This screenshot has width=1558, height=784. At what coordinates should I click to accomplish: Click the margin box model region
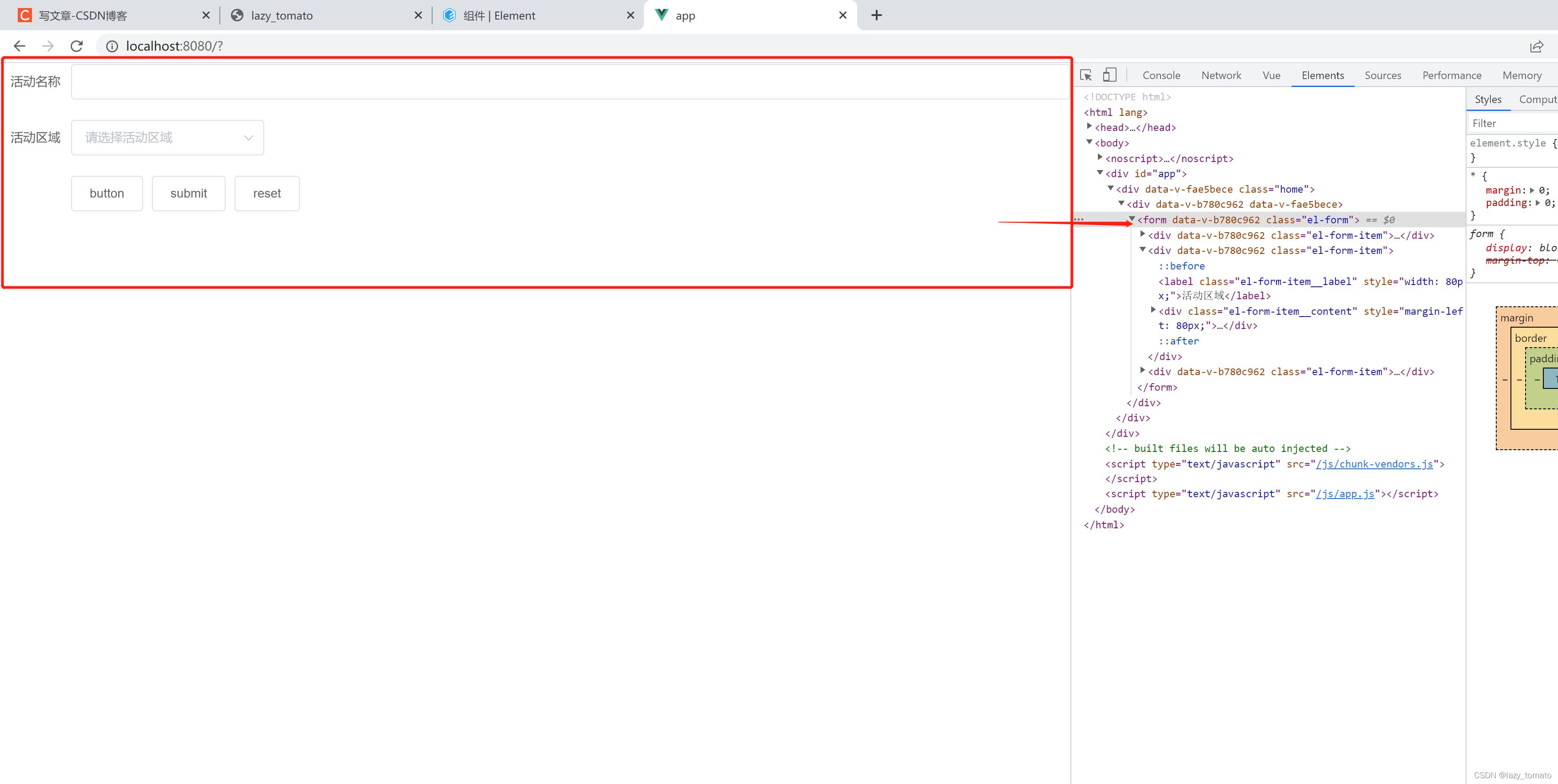(x=1516, y=318)
